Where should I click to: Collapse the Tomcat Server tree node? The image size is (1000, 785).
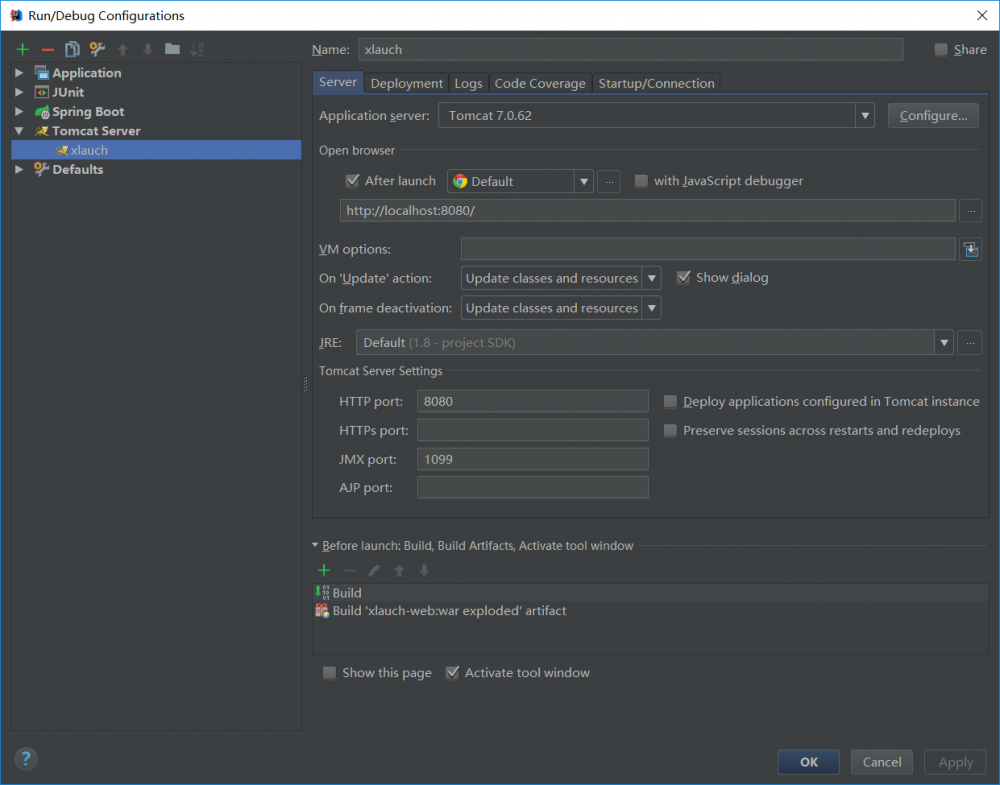point(17,130)
